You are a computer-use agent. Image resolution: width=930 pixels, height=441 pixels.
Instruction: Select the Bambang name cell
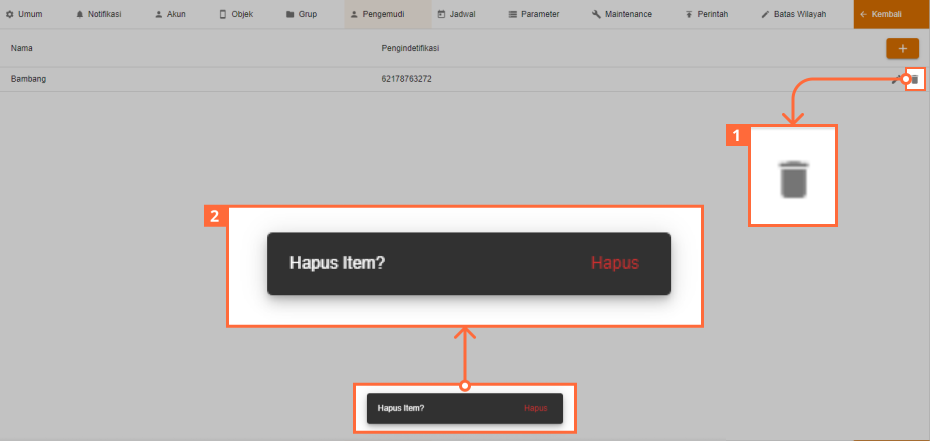pyautogui.click(x=29, y=79)
